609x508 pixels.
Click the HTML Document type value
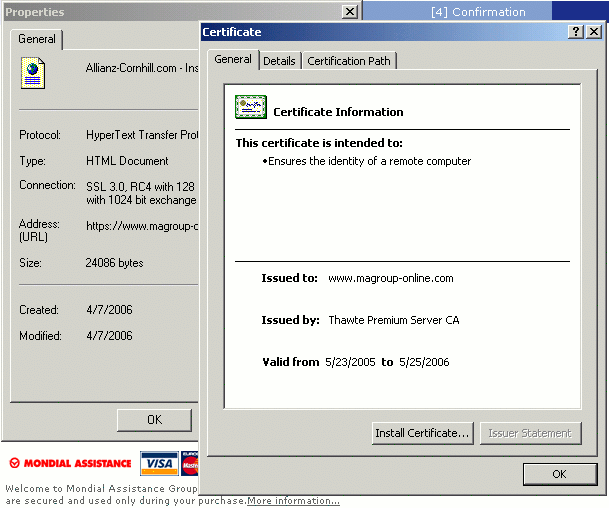coord(127,161)
